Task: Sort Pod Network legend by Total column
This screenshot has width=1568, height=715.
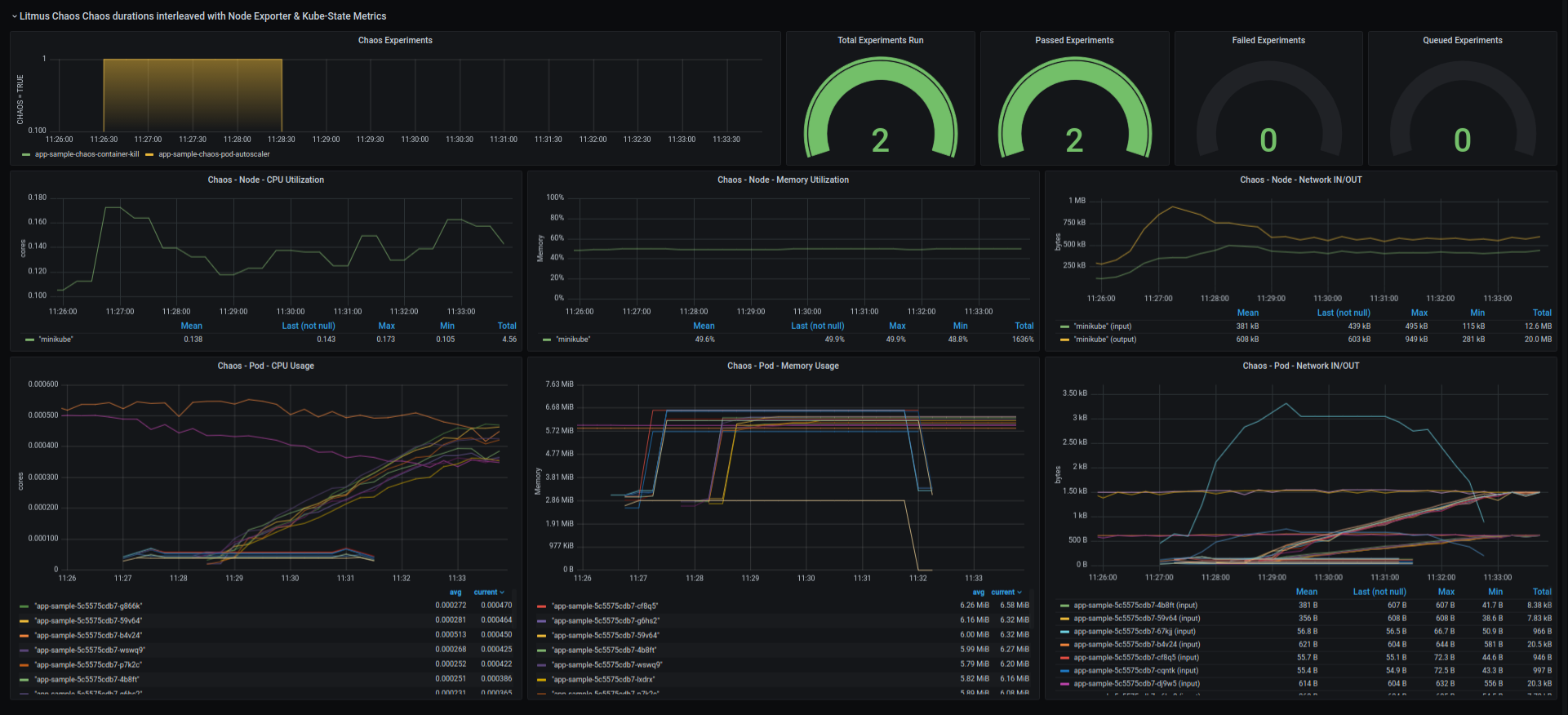Action: tap(1542, 592)
